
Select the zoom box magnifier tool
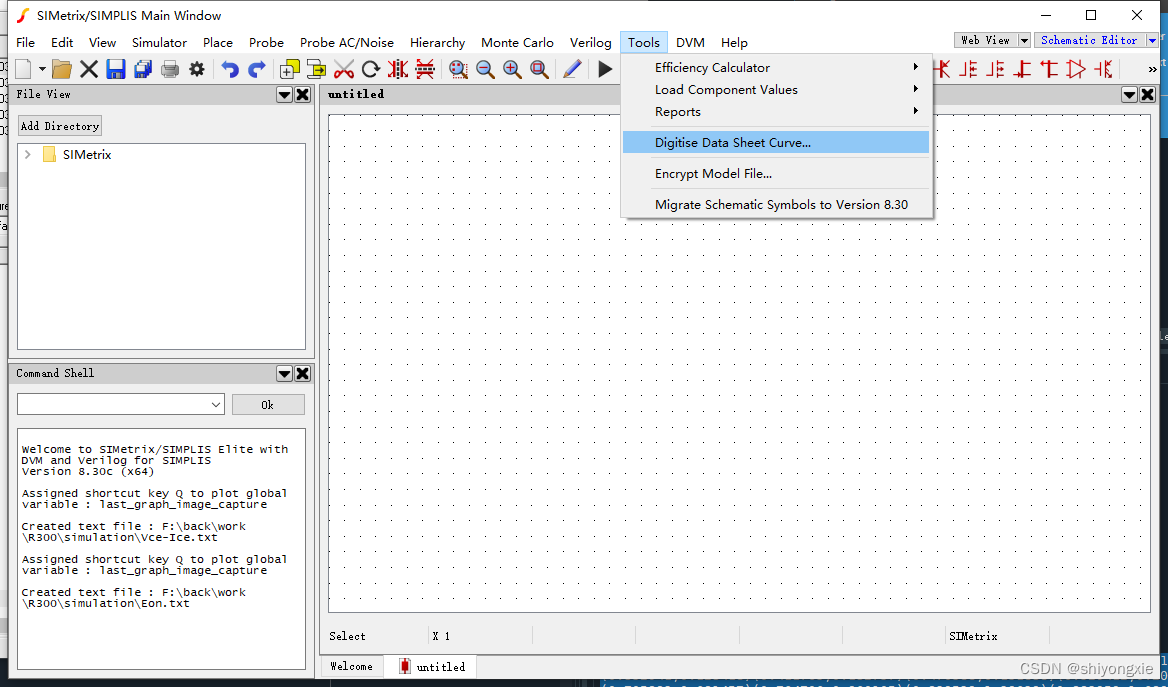point(458,69)
